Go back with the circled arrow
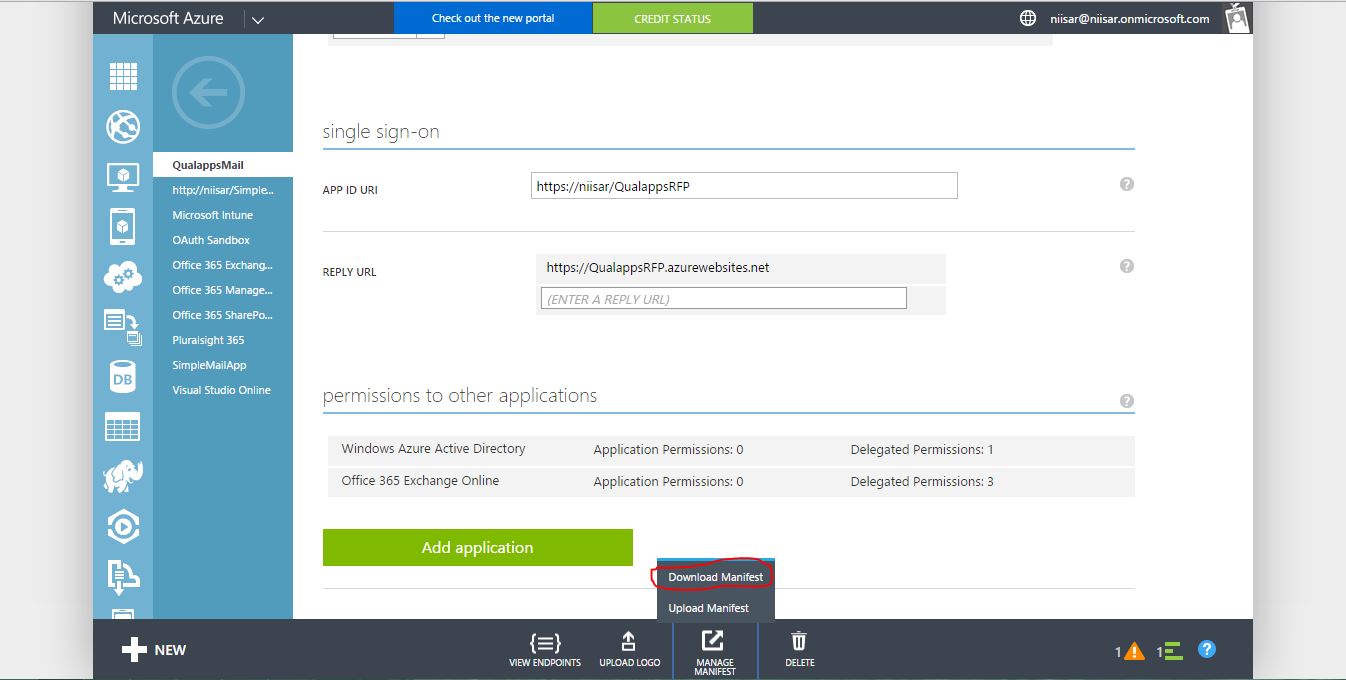The width and height of the screenshot is (1346, 680). pyautogui.click(x=208, y=92)
